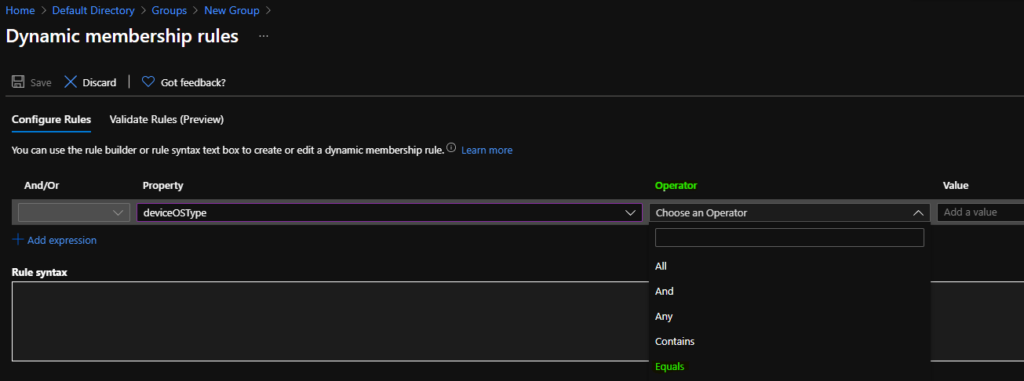
Task: Go to Groups breadcrumb
Action: point(169,10)
